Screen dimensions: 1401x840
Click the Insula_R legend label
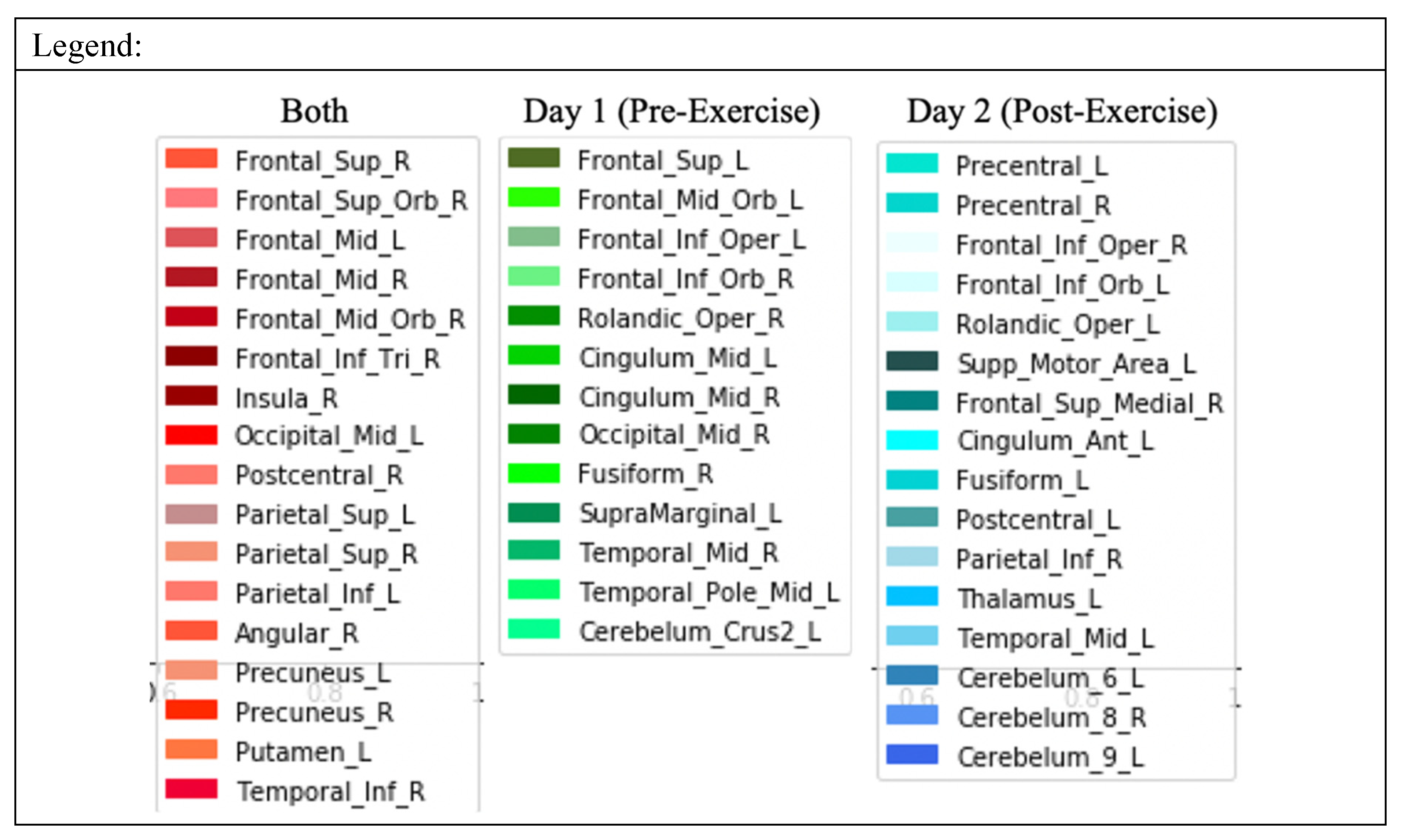[286, 399]
